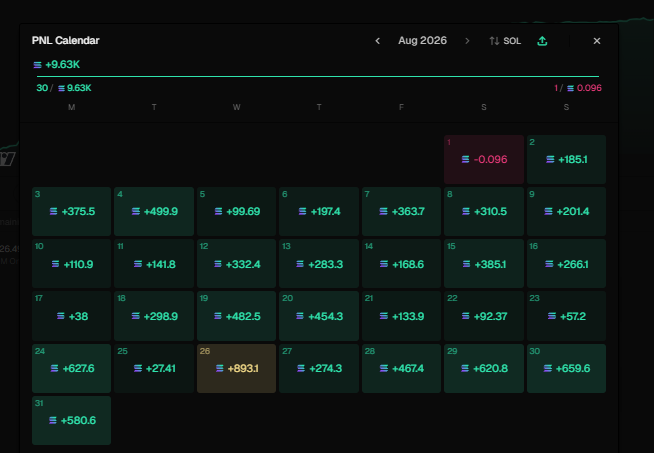Select day 3 cell showing +375.5
Screen dimensions: 654x453
(x=71, y=211)
